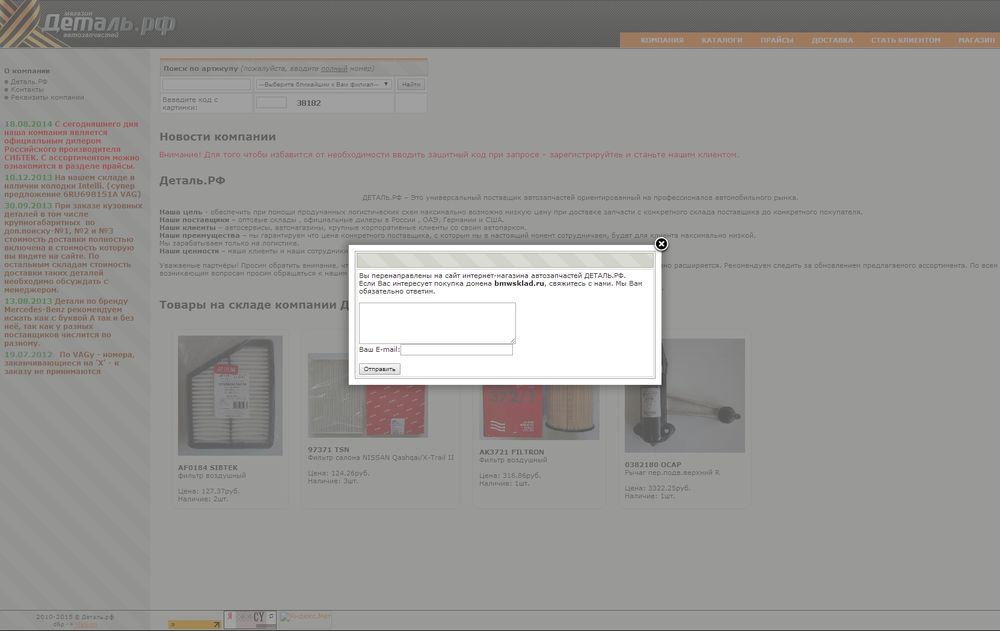Open the 0382180 OCAP lever thumbnail

(x=685, y=396)
